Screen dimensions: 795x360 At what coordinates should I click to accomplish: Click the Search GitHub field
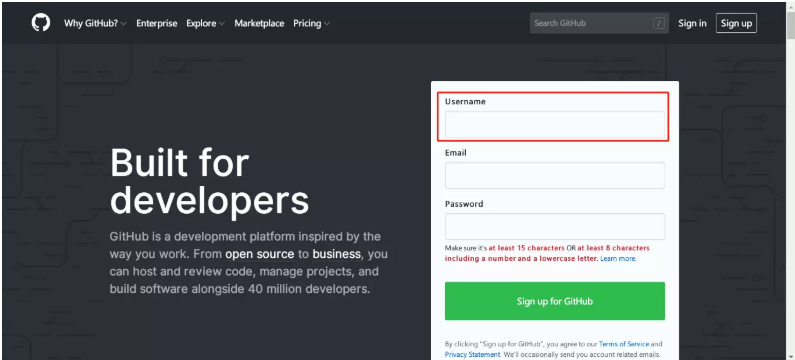tap(599, 23)
